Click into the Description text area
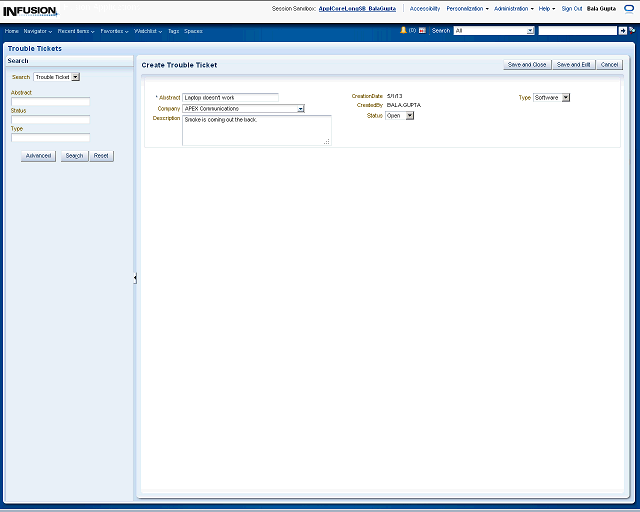Viewport: 640px width, 512px height. pyautogui.click(x=256, y=130)
